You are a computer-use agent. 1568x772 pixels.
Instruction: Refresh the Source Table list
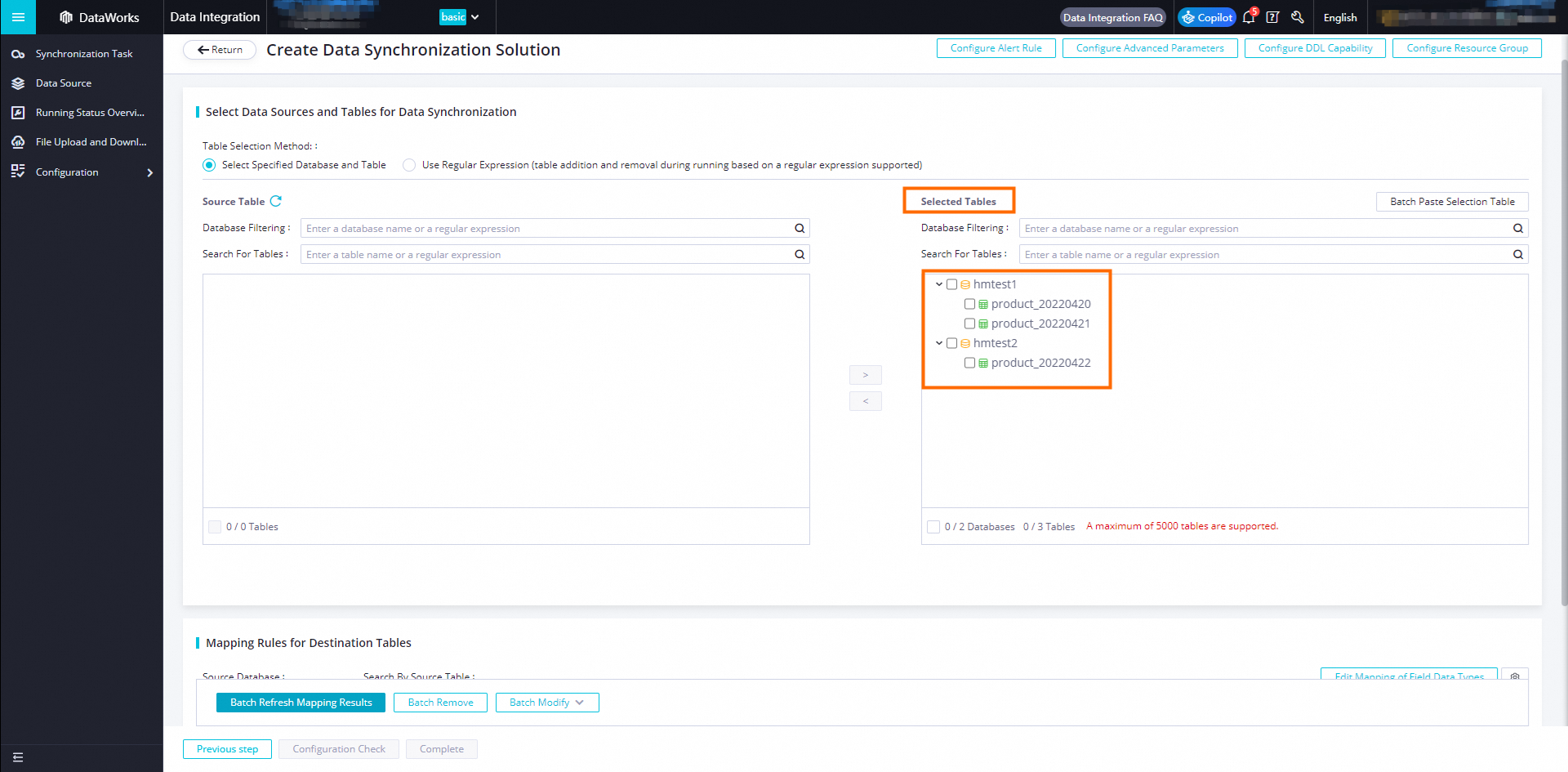point(276,201)
